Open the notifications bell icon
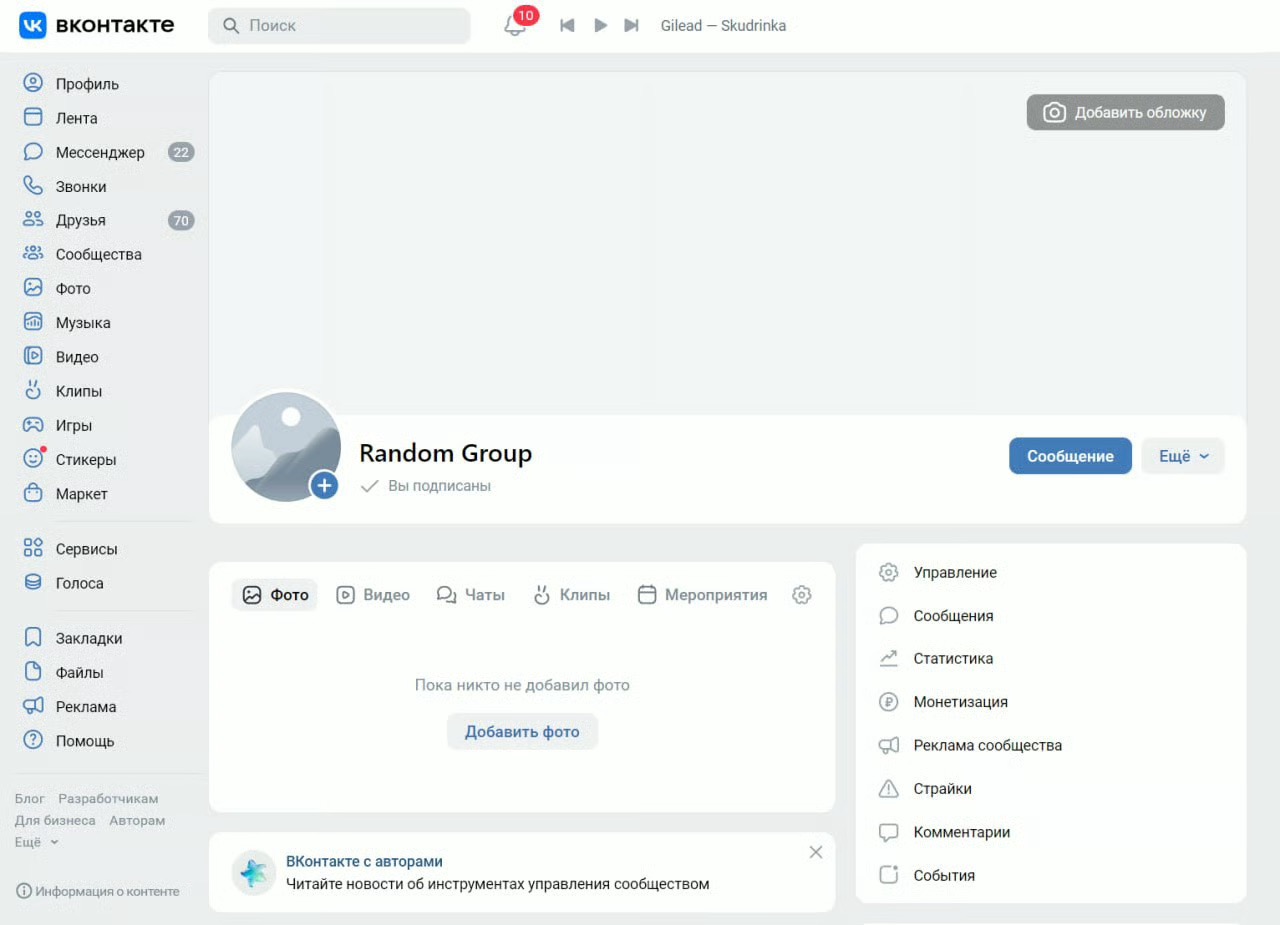The image size is (1280, 925). point(515,26)
